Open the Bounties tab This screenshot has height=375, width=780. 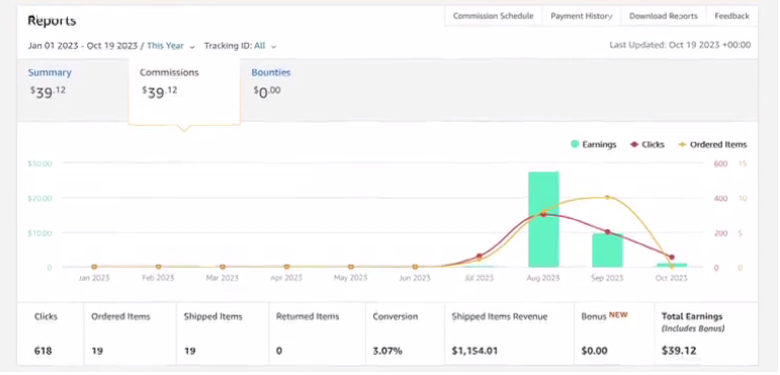271,73
